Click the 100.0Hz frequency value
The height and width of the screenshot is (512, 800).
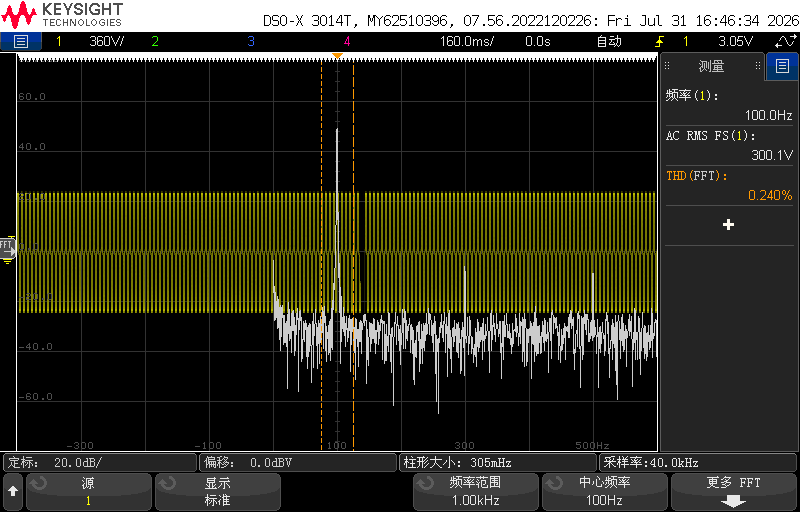click(x=768, y=115)
